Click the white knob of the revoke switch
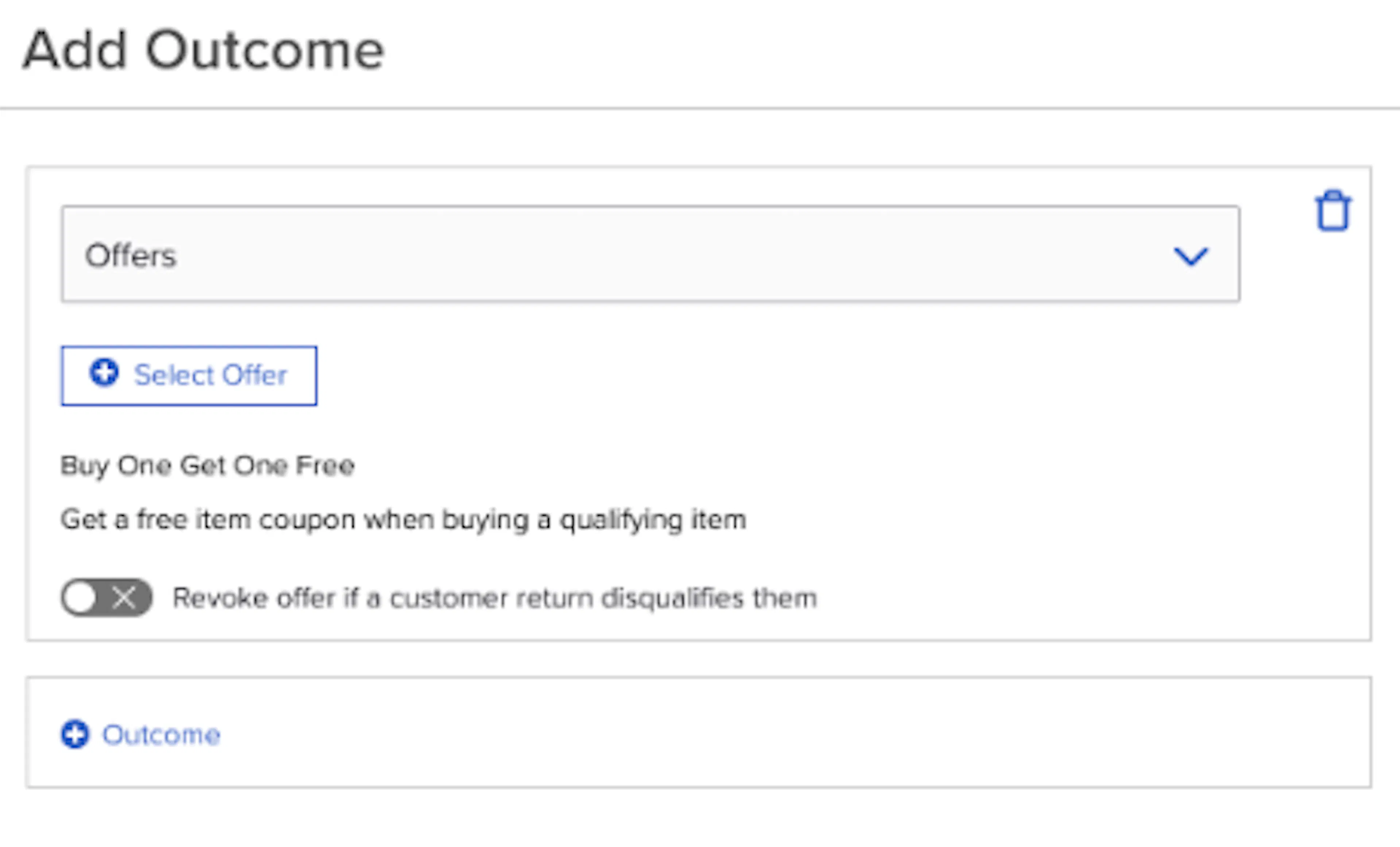 79,597
